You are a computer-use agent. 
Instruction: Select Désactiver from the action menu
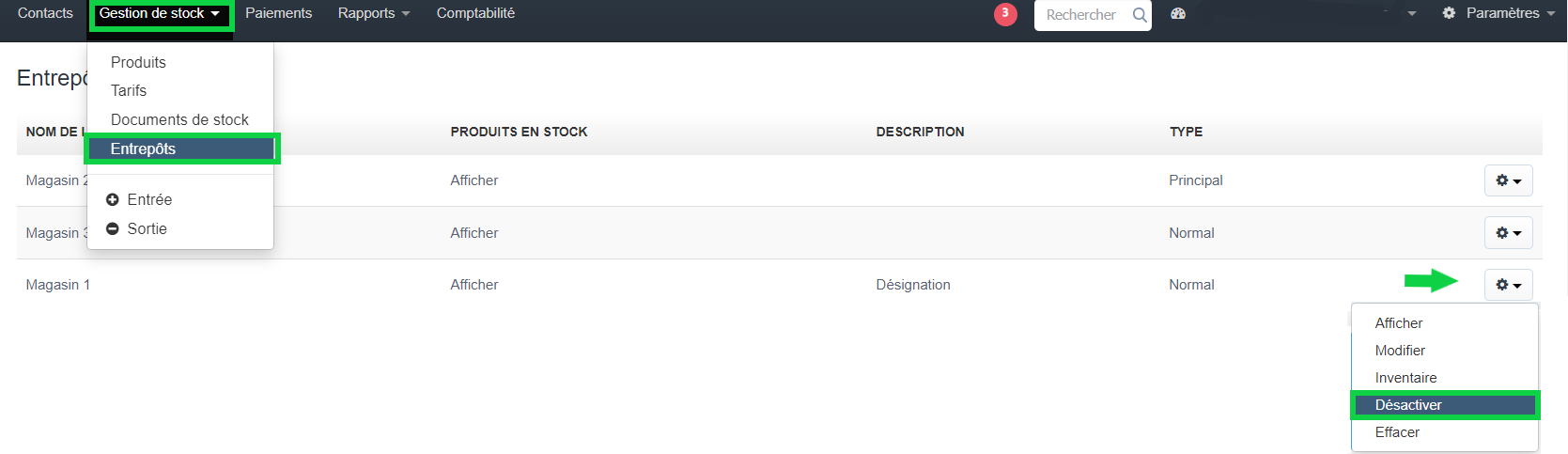[x=1408, y=405]
